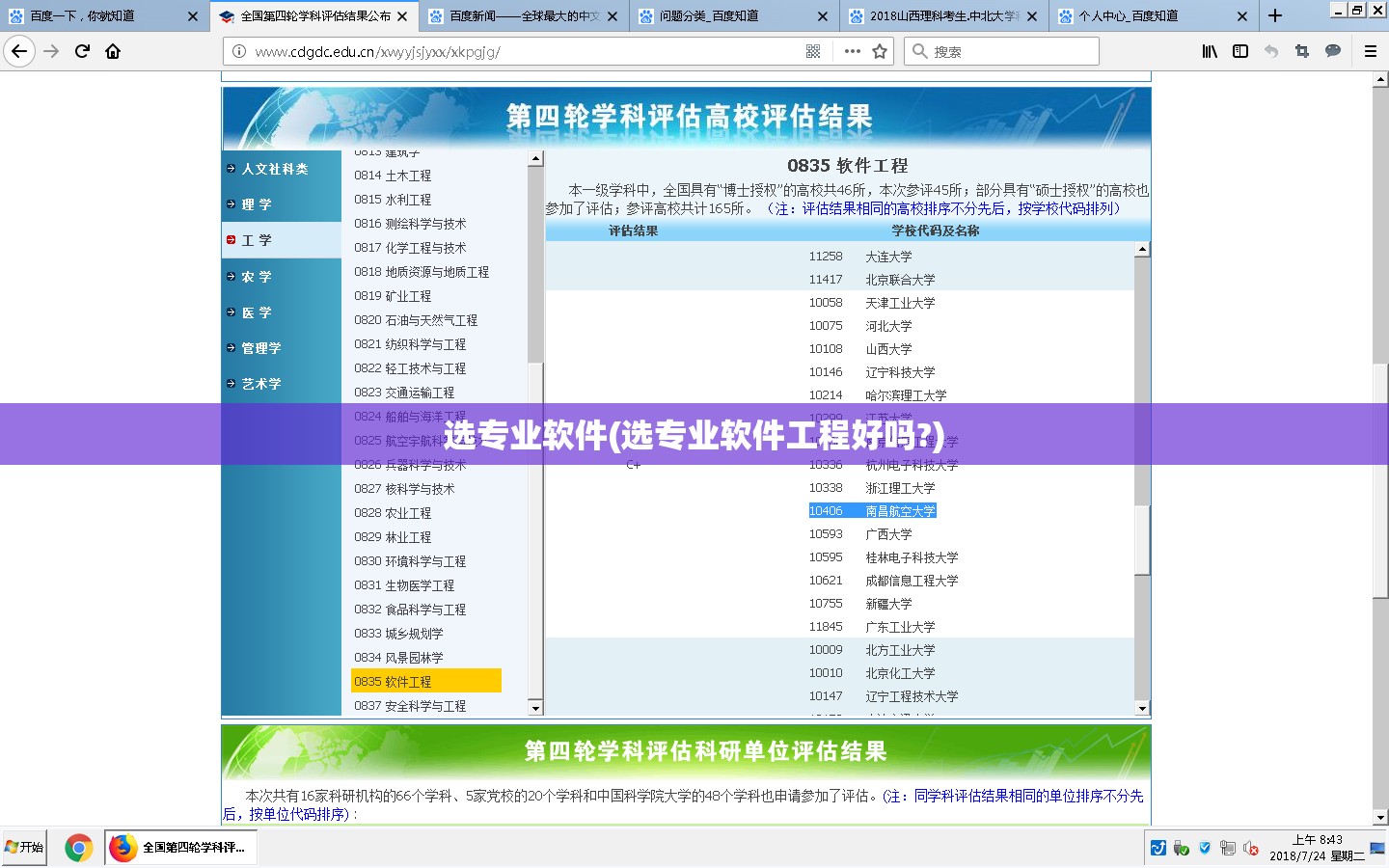The image size is (1389, 868).
Task: Go back to the previous page
Action: coord(19,51)
